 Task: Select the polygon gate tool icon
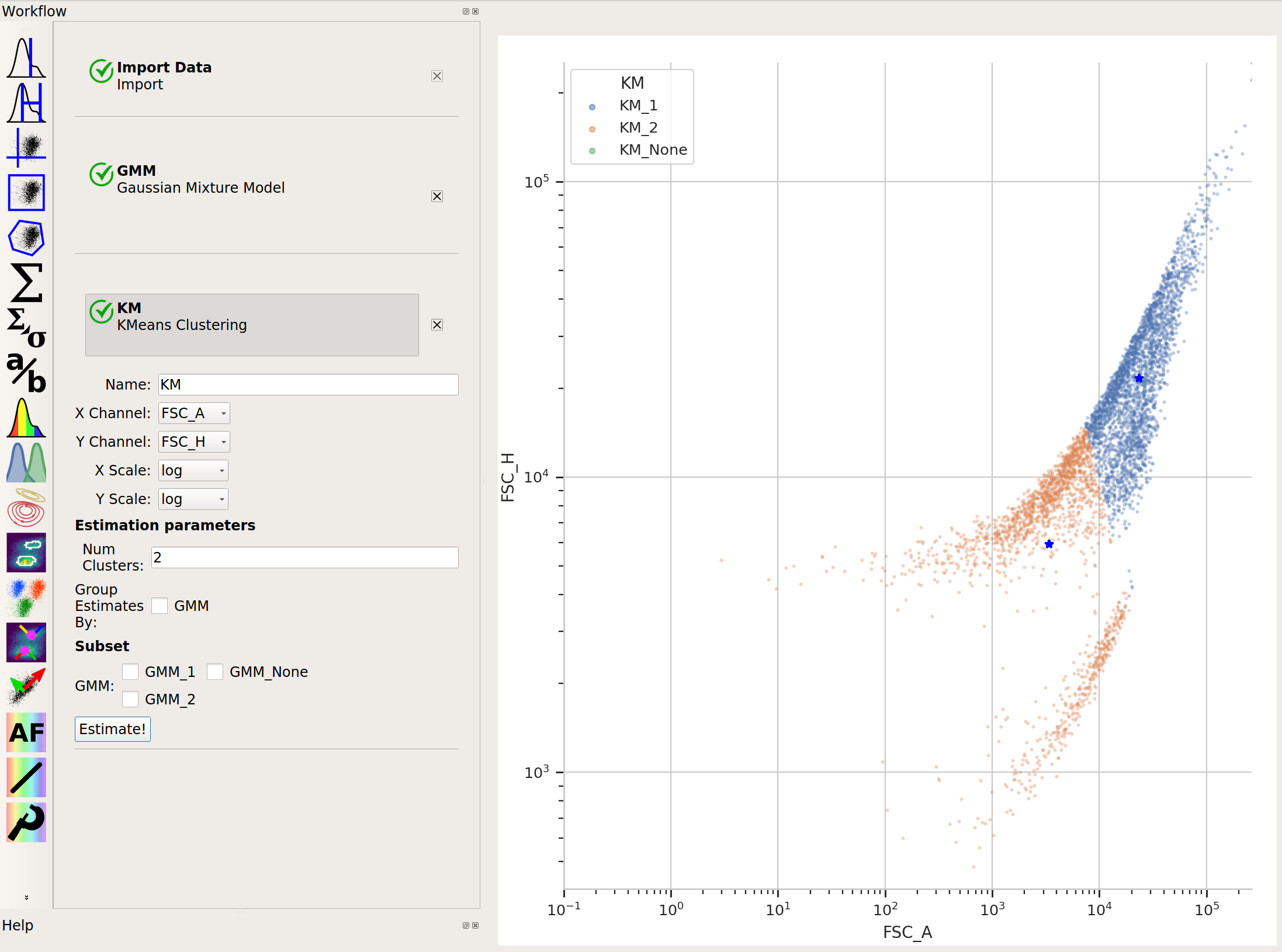point(26,238)
